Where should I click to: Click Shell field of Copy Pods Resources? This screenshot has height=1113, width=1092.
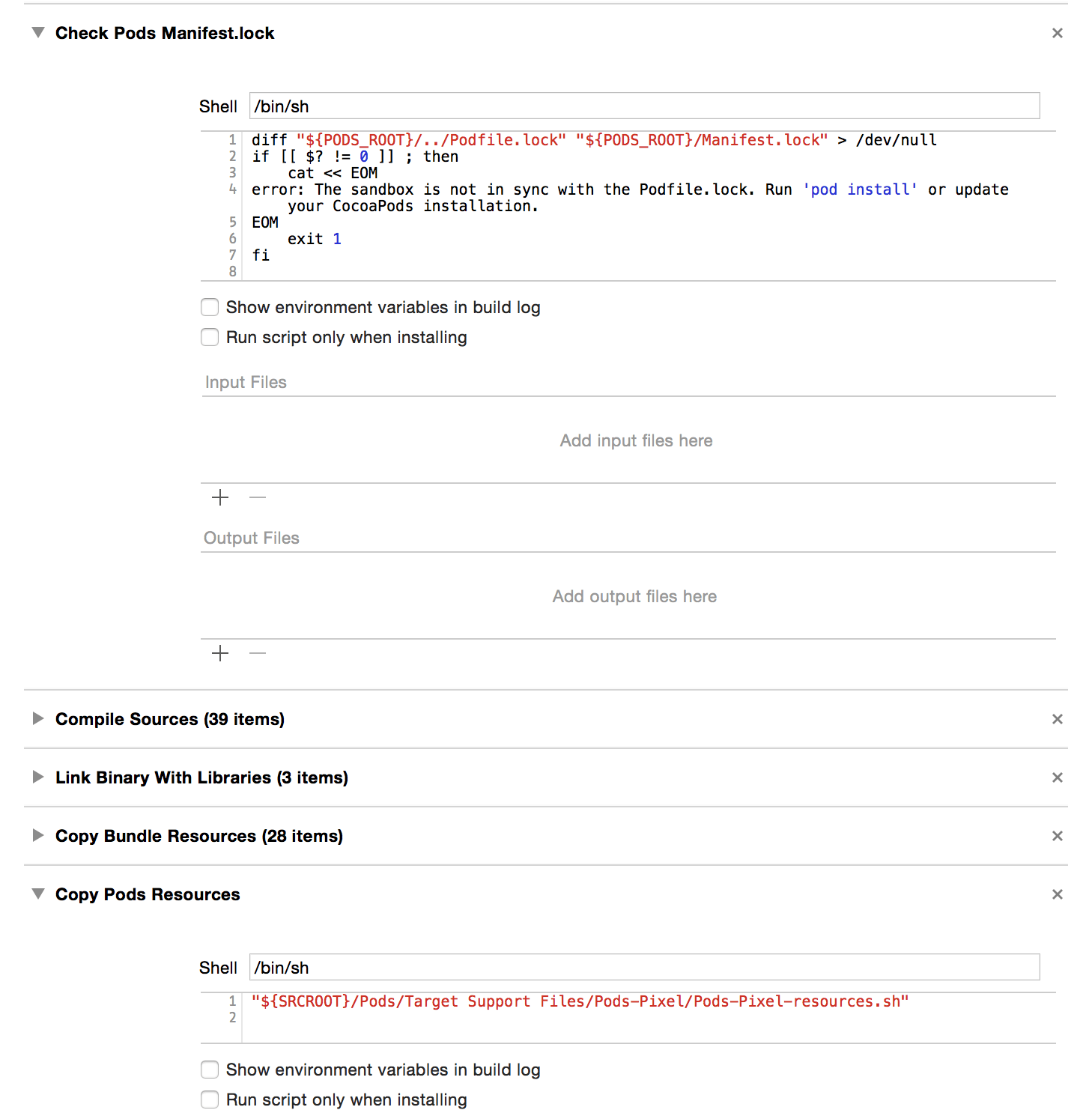(644, 967)
